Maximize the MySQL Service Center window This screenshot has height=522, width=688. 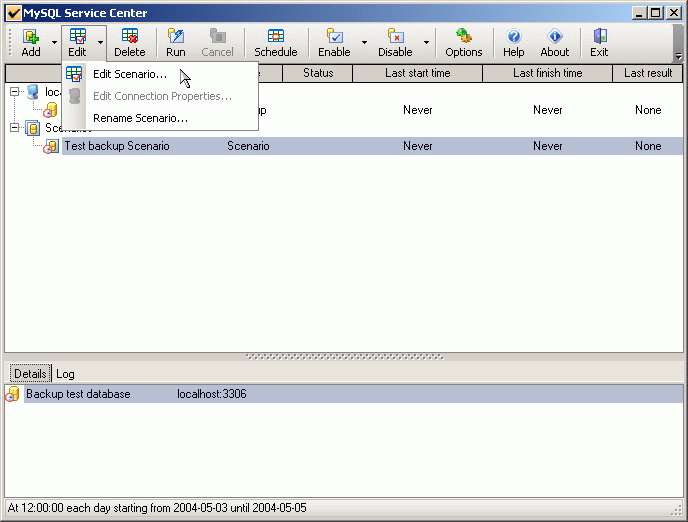(656, 13)
